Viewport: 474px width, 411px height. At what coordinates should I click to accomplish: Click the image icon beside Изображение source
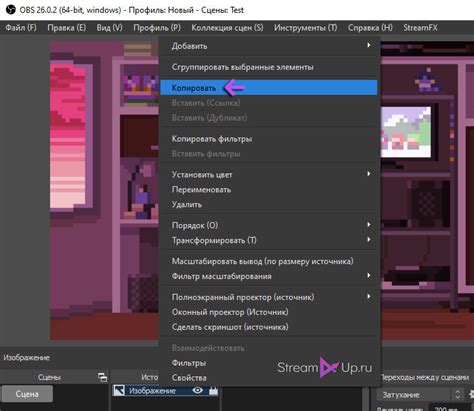pyautogui.click(x=119, y=390)
